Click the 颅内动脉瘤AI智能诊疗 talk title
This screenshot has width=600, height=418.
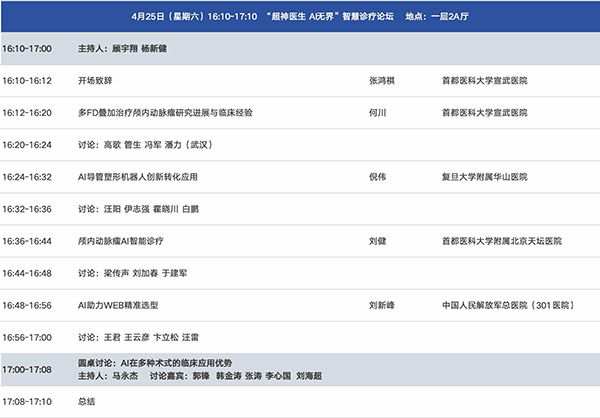click(x=121, y=241)
